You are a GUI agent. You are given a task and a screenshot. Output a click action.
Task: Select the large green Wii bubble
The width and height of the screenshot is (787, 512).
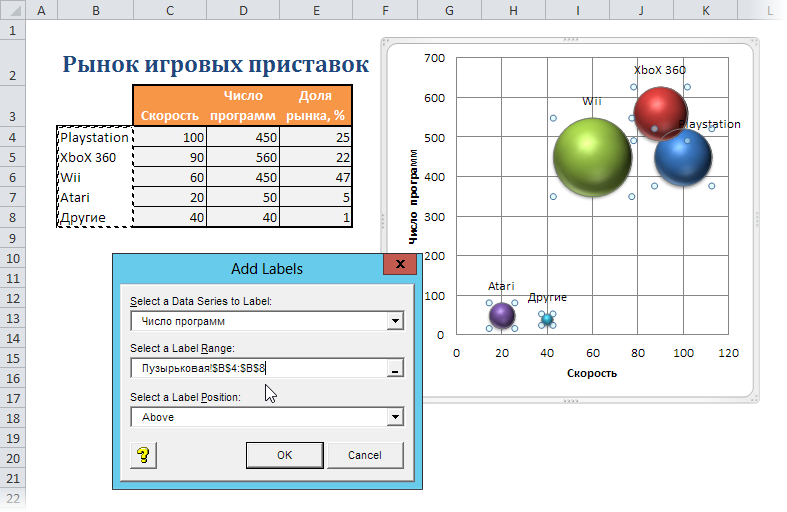(x=593, y=156)
